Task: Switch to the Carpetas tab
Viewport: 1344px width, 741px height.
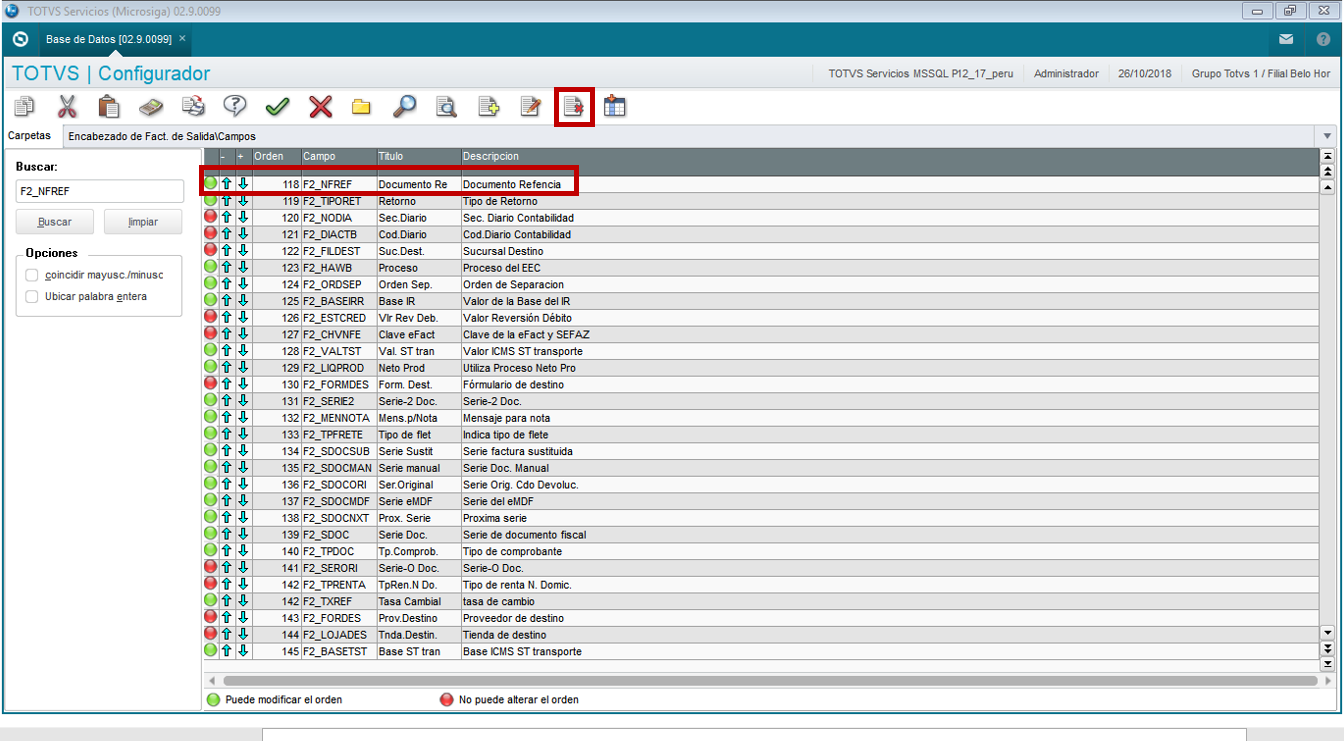Action: click(x=29, y=135)
